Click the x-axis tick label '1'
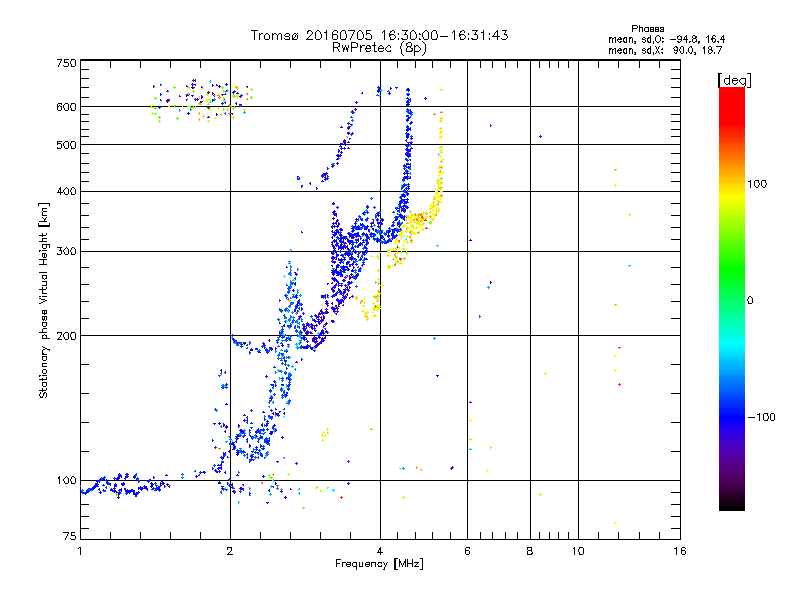 [80, 551]
